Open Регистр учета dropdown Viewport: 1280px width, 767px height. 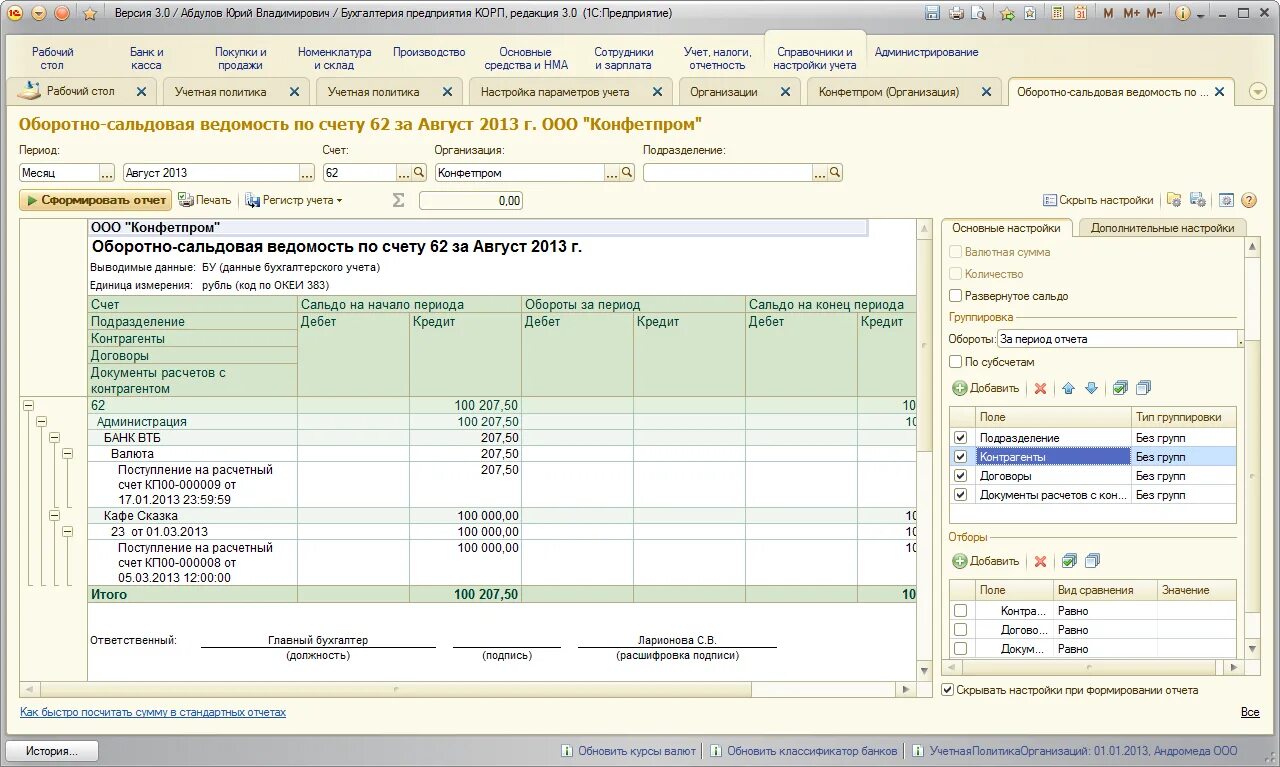pyautogui.click(x=294, y=200)
